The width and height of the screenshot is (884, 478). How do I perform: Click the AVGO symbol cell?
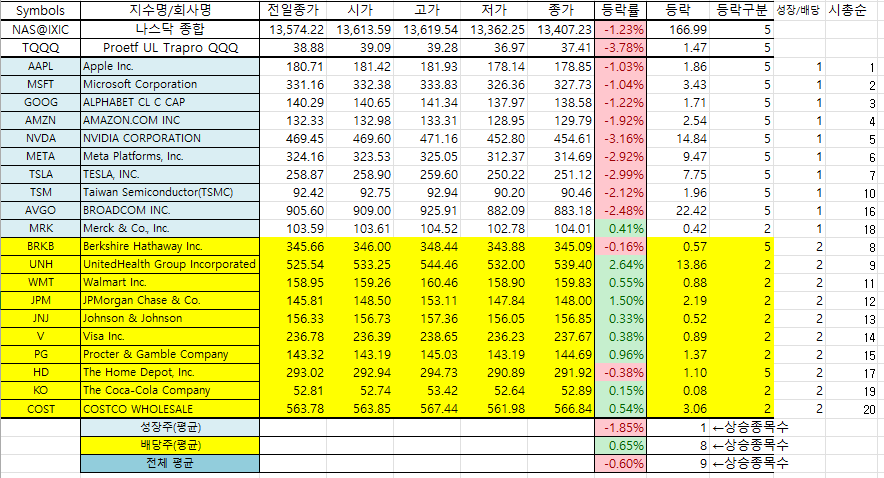click(x=41, y=211)
